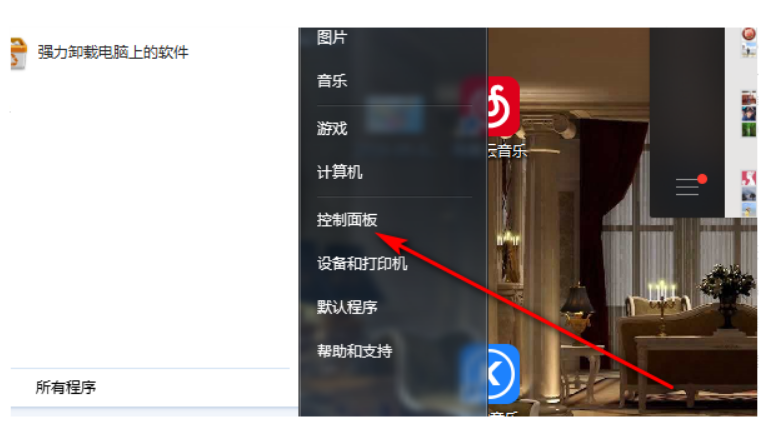
Task: Open 强力卸载电脑上的软件 entry
Action: click(x=113, y=52)
